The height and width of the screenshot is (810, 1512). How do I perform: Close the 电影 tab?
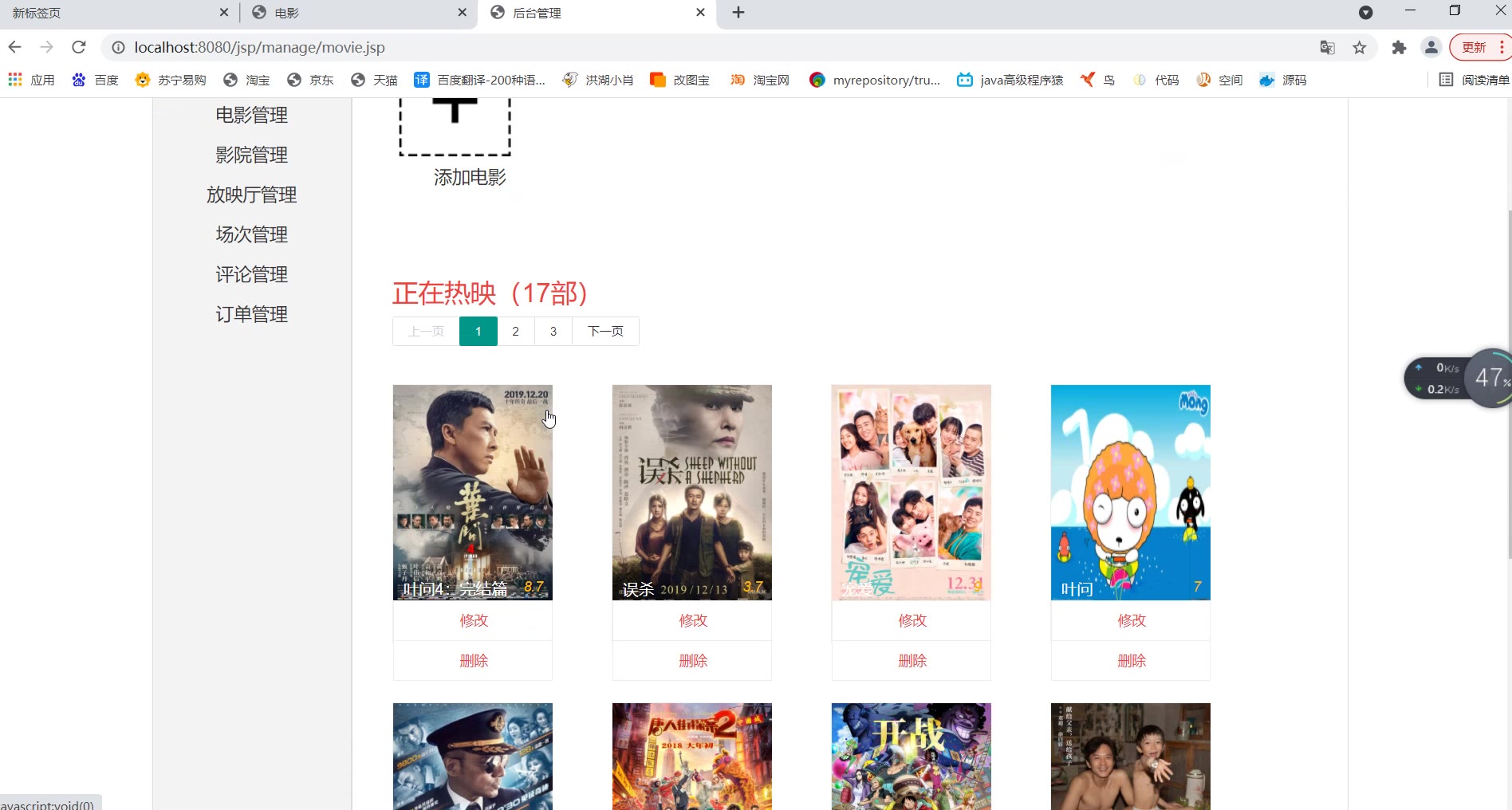pyautogui.click(x=462, y=13)
